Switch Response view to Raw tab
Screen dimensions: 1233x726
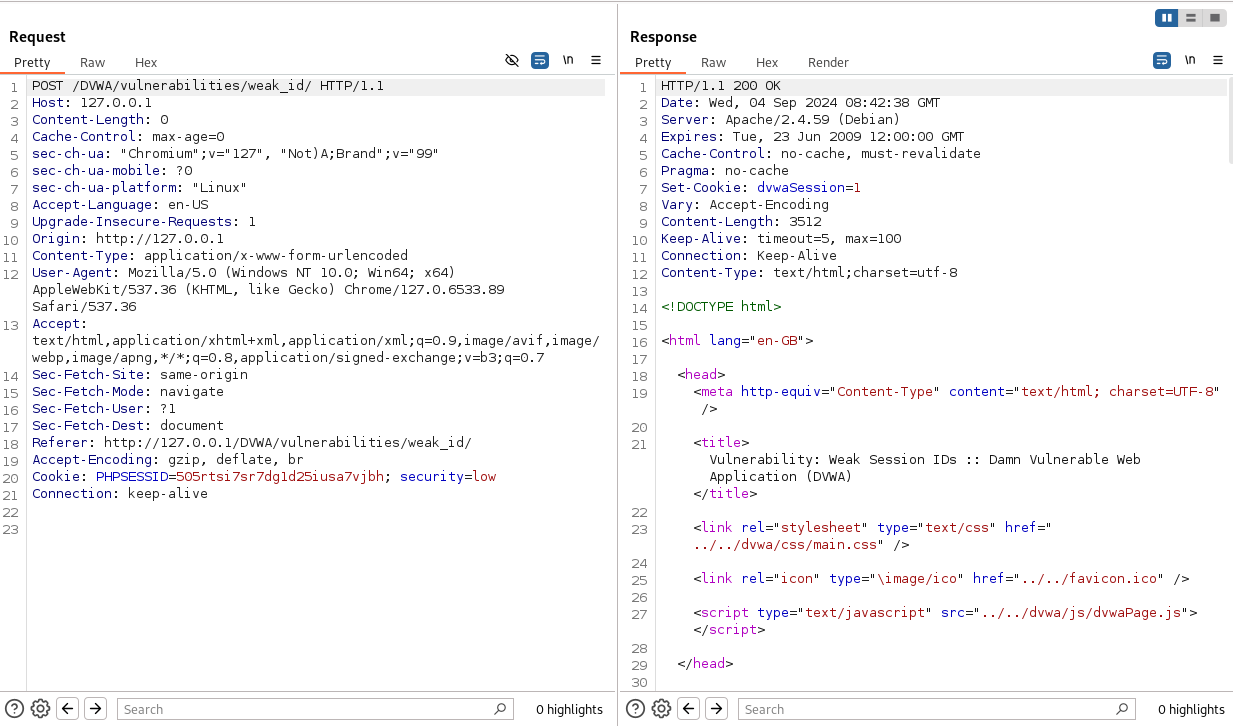pyautogui.click(x=713, y=62)
